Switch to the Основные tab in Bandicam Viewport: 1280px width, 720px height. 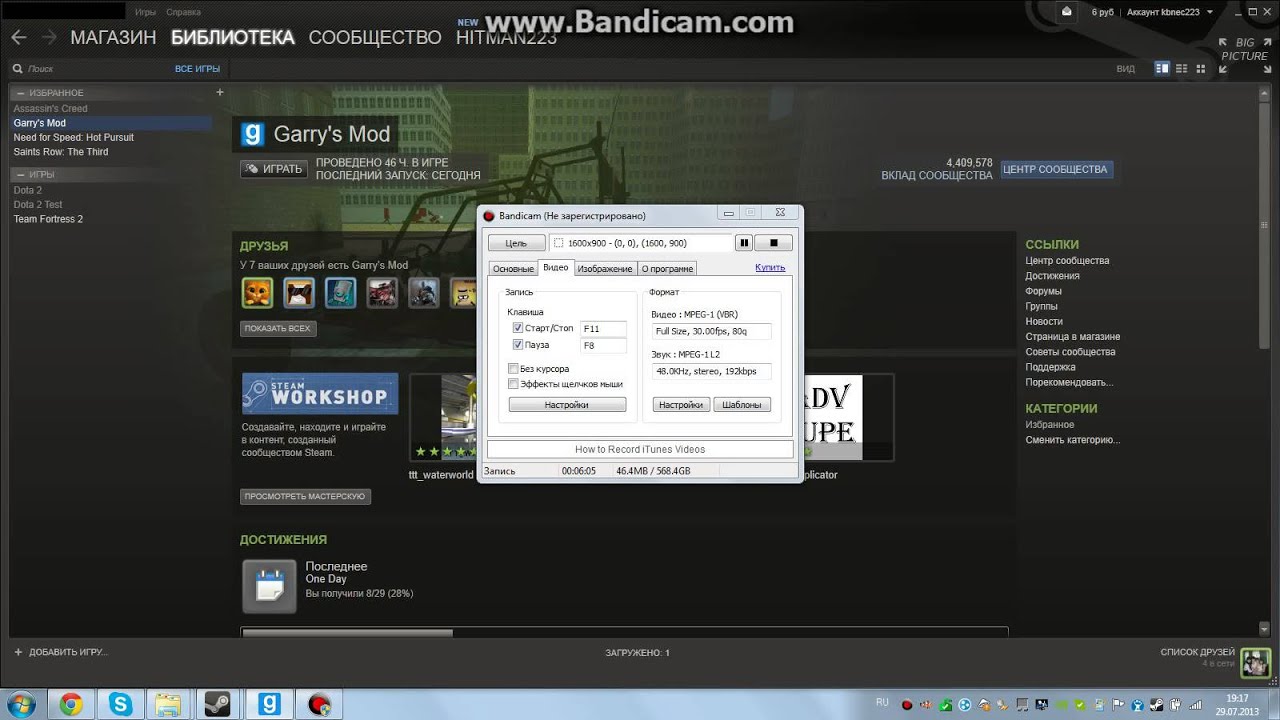point(513,269)
